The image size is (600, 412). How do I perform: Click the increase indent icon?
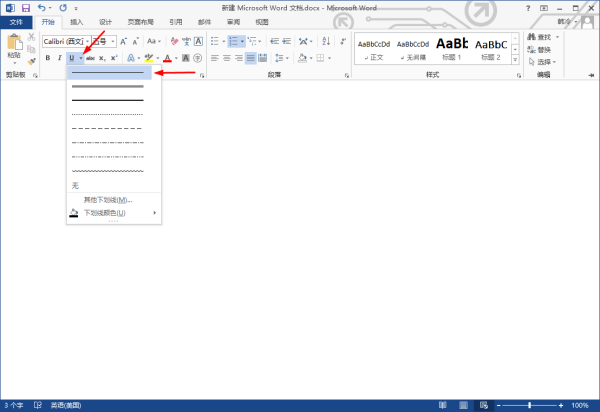pyautogui.click(x=286, y=41)
